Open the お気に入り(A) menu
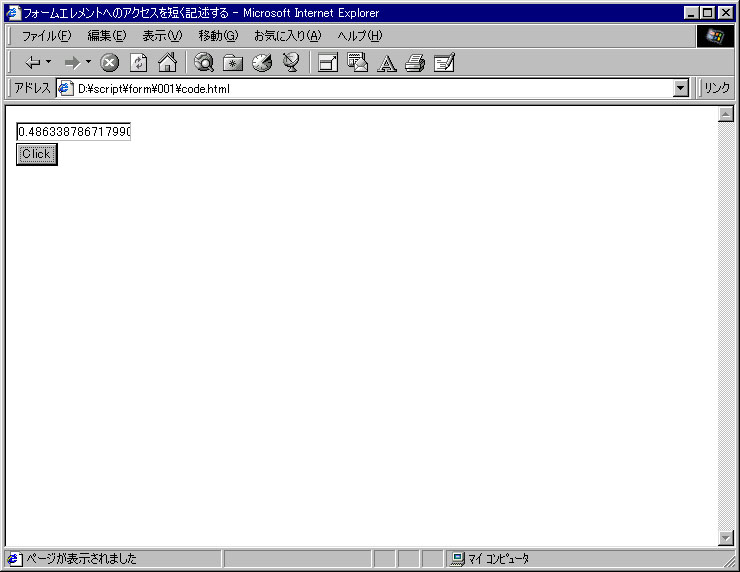The image size is (740, 572). tap(288, 36)
